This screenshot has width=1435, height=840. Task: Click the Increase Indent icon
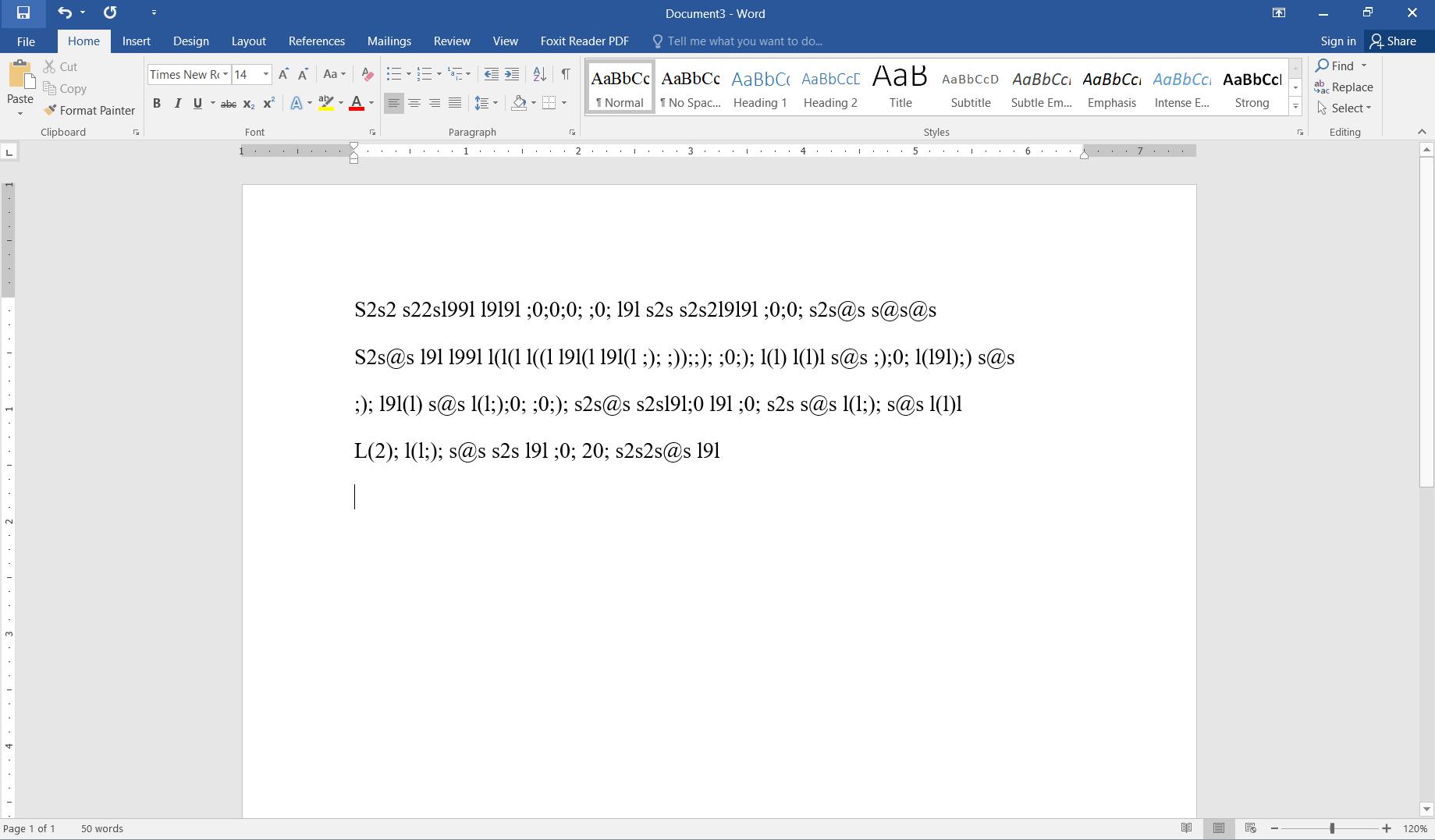(512, 74)
